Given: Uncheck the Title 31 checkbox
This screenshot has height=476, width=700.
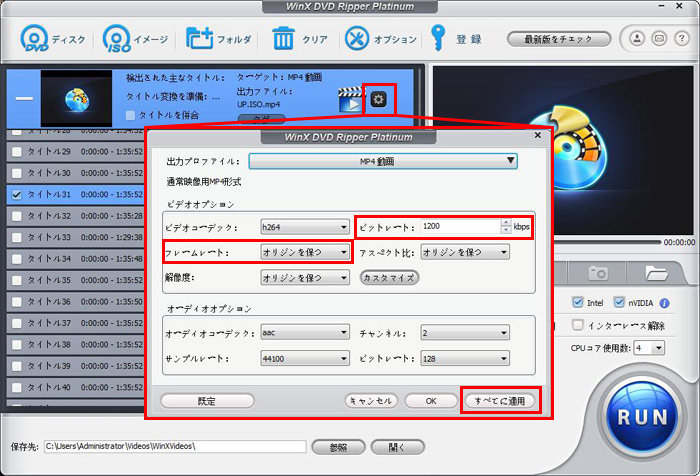Looking at the screenshot, I should (x=17, y=195).
